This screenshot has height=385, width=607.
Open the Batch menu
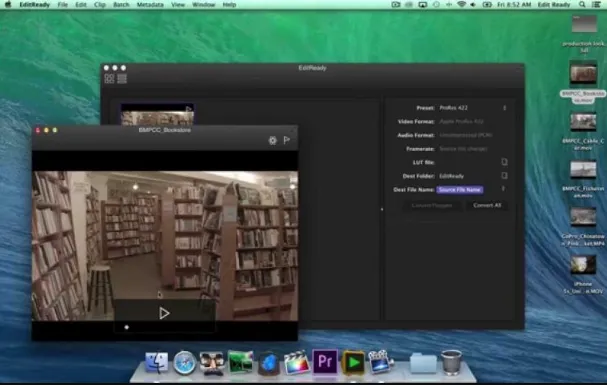pyautogui.click(x=121, y=5)
